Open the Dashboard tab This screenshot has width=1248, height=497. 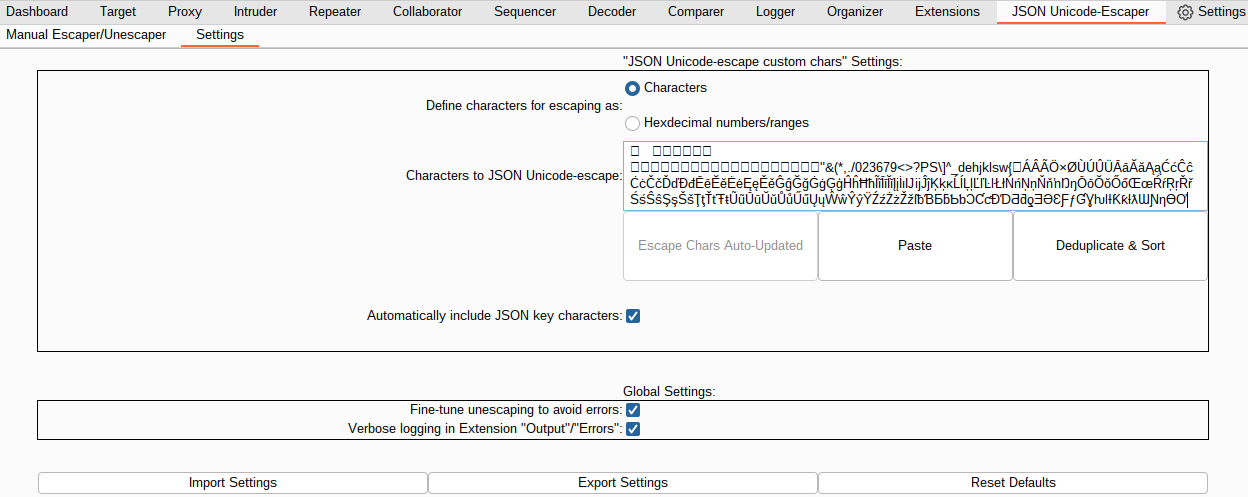click(37, 12)
